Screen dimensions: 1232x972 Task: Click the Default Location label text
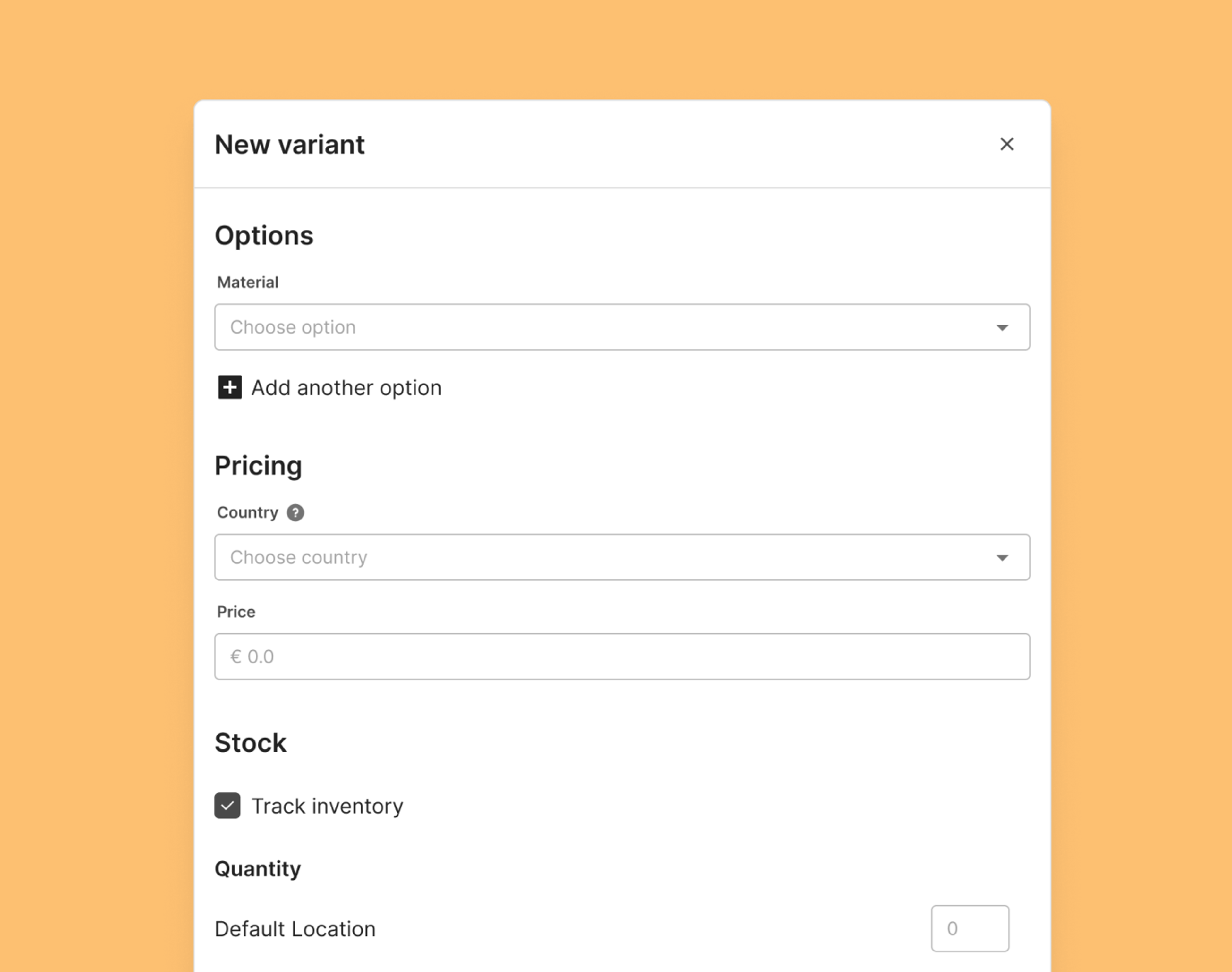point(295,929)
